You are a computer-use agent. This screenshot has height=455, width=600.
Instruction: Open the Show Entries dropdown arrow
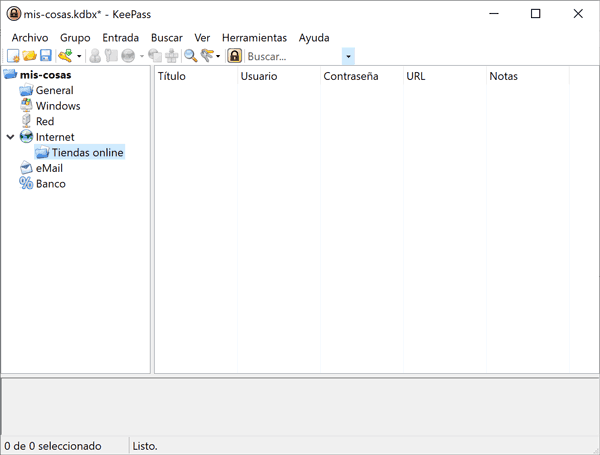coord(218,56)
